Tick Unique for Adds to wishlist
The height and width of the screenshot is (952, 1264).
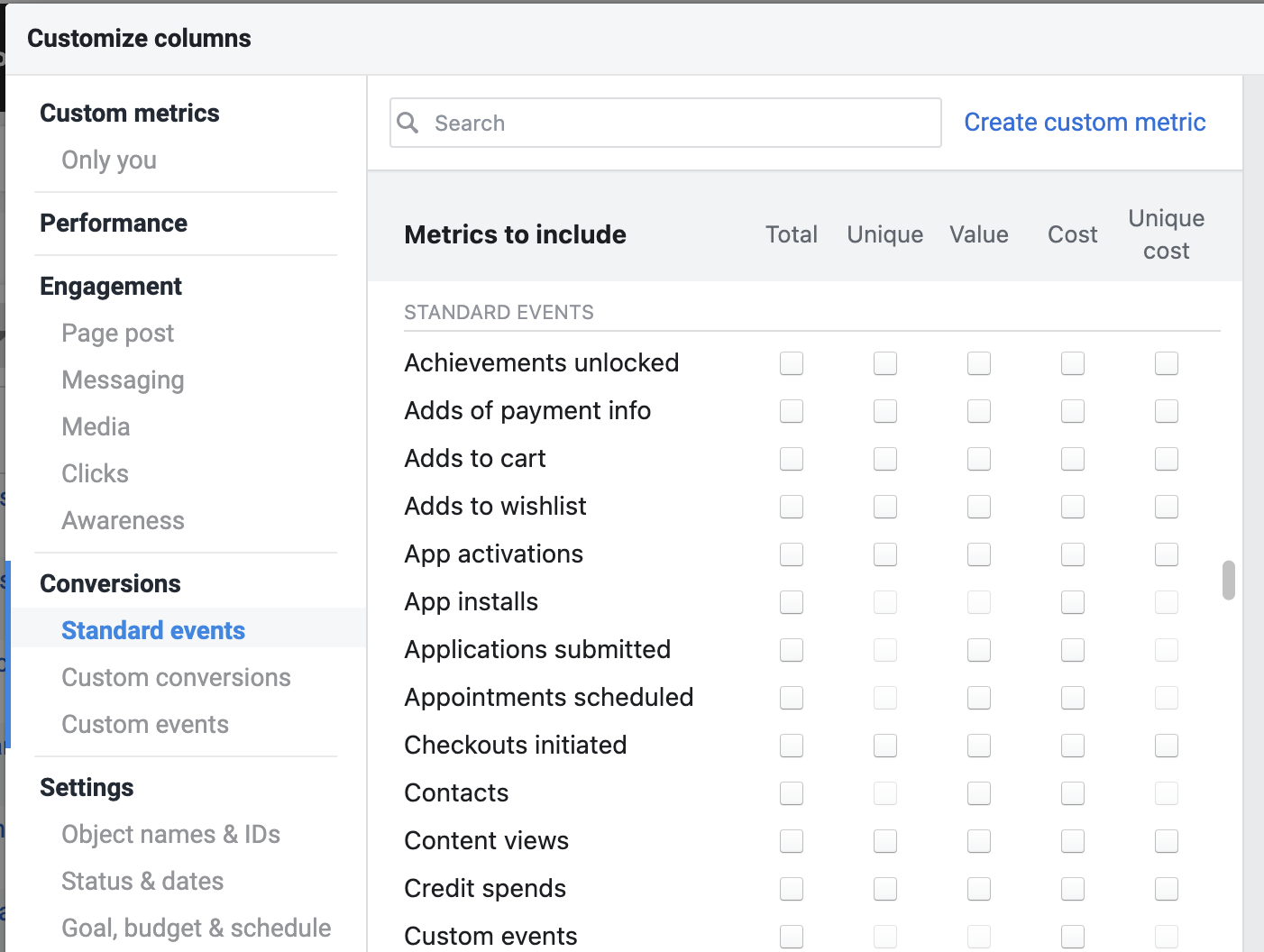pos(885,507)
